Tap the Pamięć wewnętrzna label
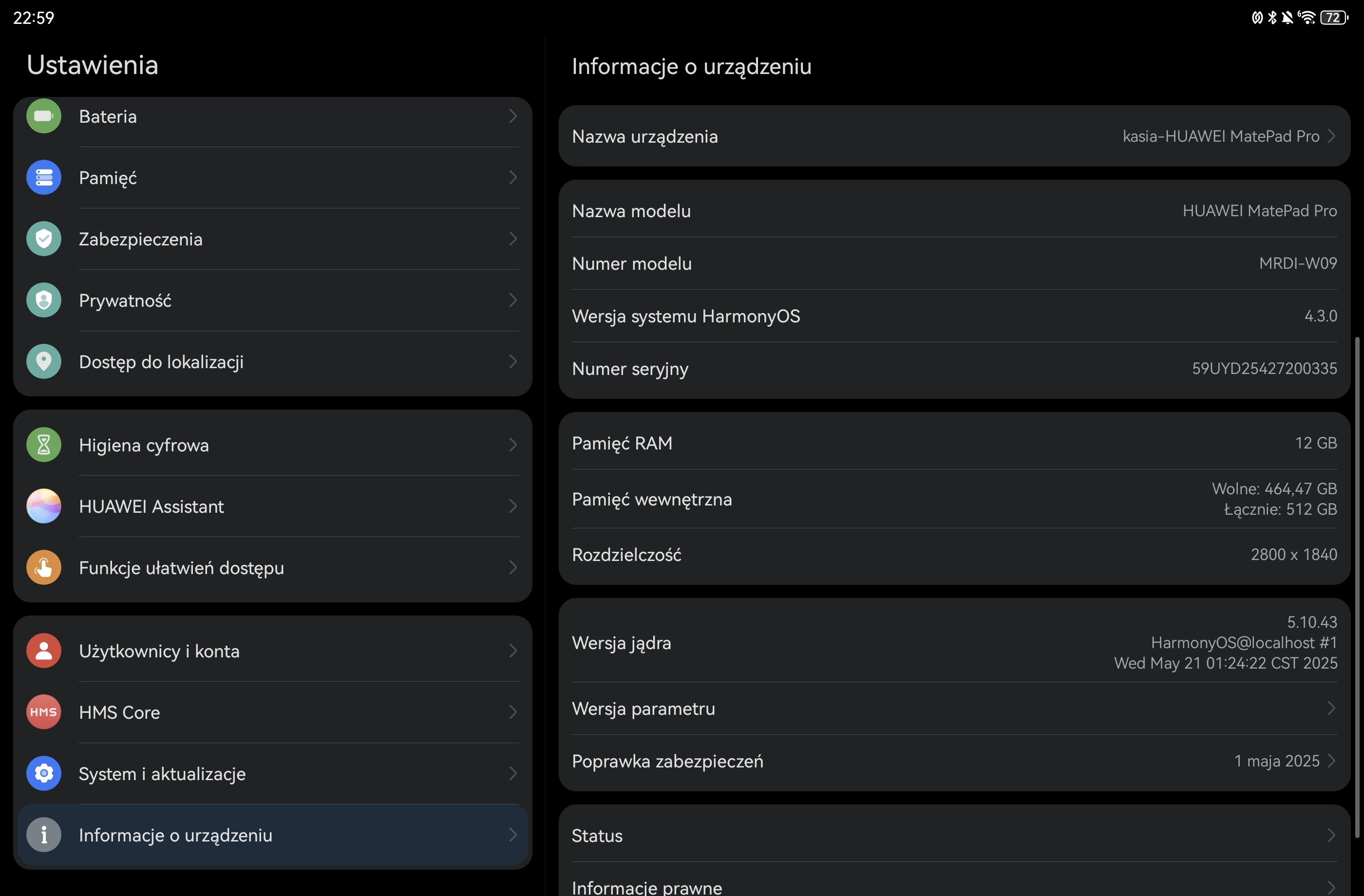 coord(652,500)
